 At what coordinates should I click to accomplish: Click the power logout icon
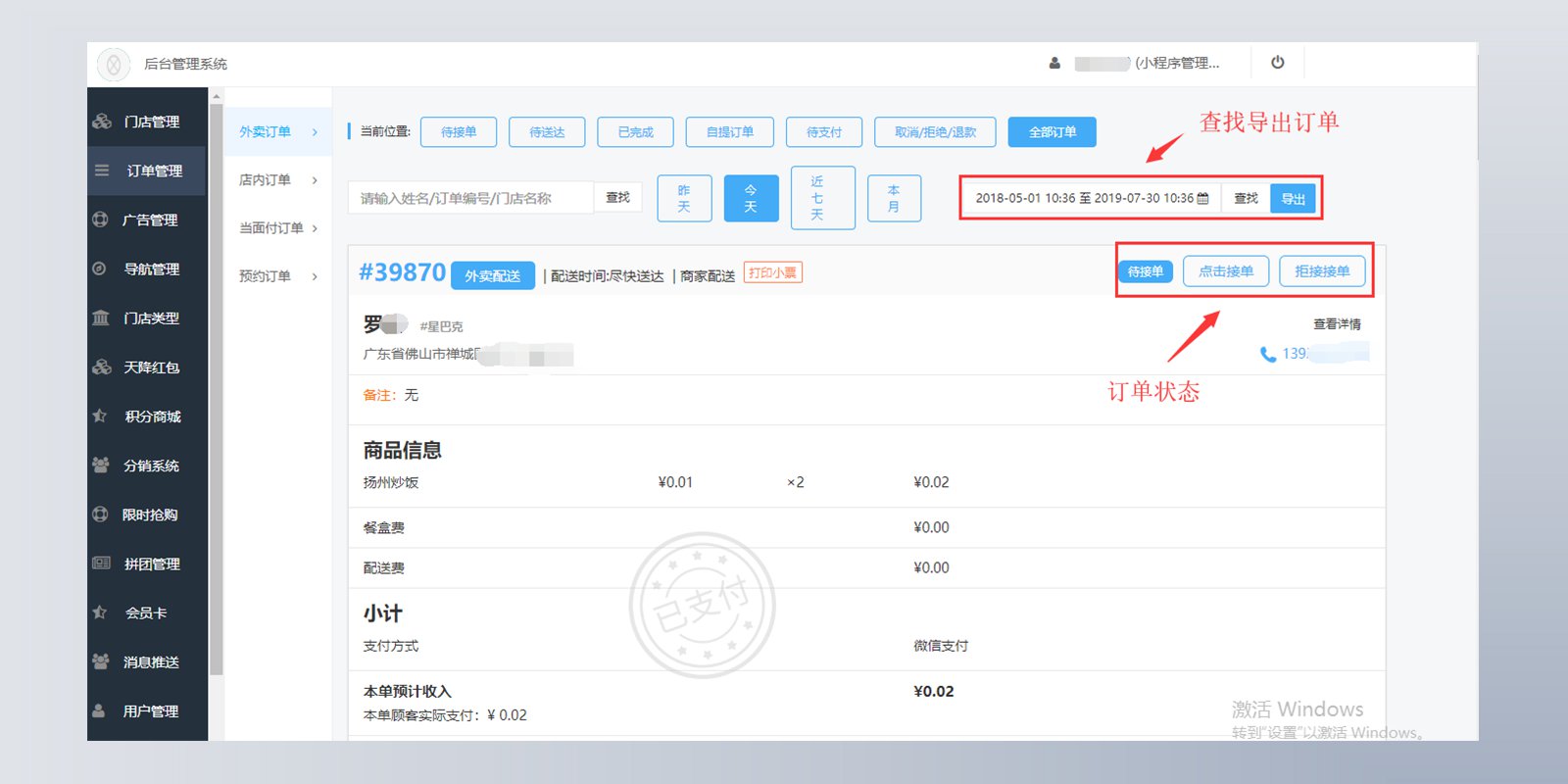[1277, 63]
